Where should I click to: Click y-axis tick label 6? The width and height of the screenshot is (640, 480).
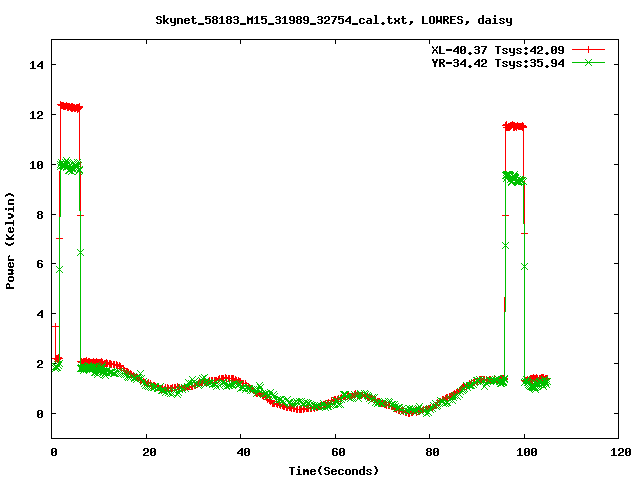pyautogui.click(x=40, y=264)
